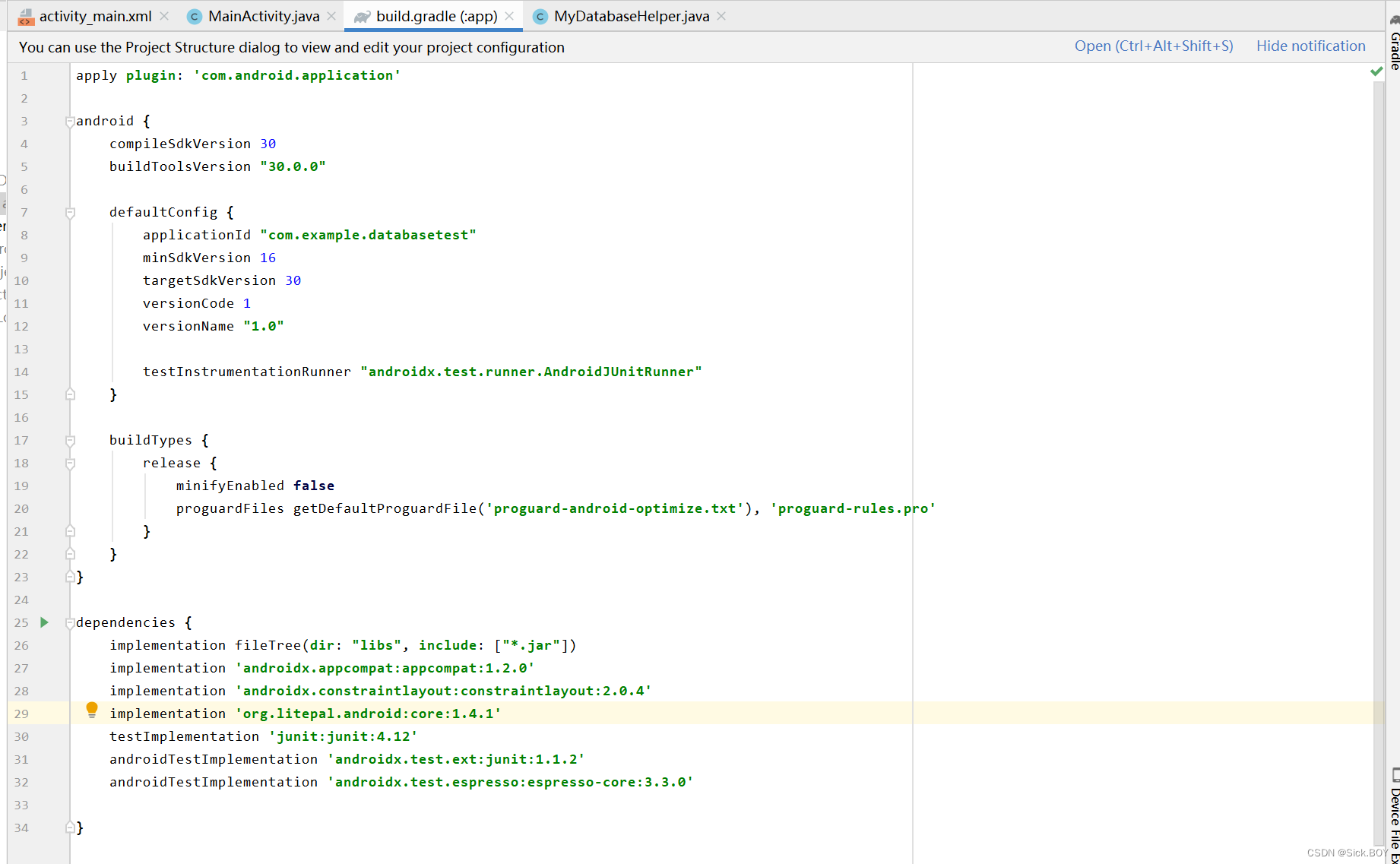Click fold end marker at line 34

coord(70,828)
